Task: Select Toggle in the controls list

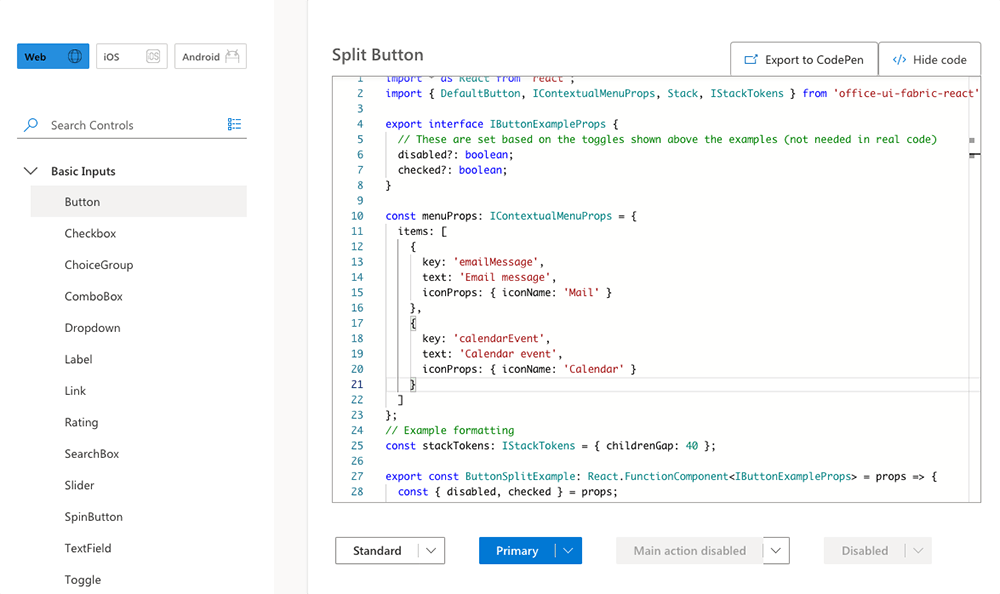Action: [83, 580]
